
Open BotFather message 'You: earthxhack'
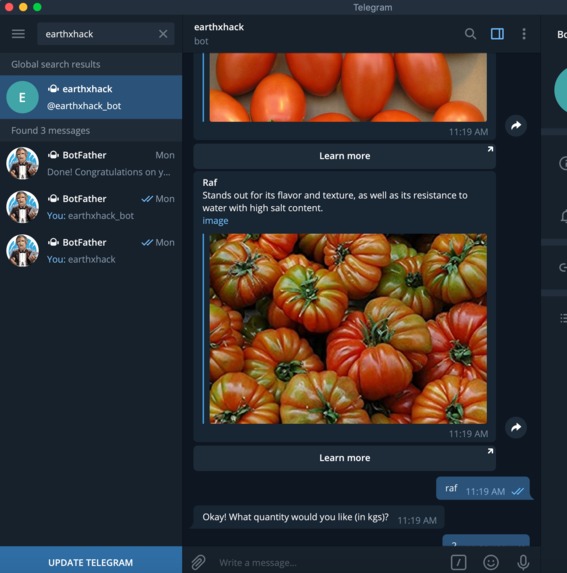click(91, 251)
